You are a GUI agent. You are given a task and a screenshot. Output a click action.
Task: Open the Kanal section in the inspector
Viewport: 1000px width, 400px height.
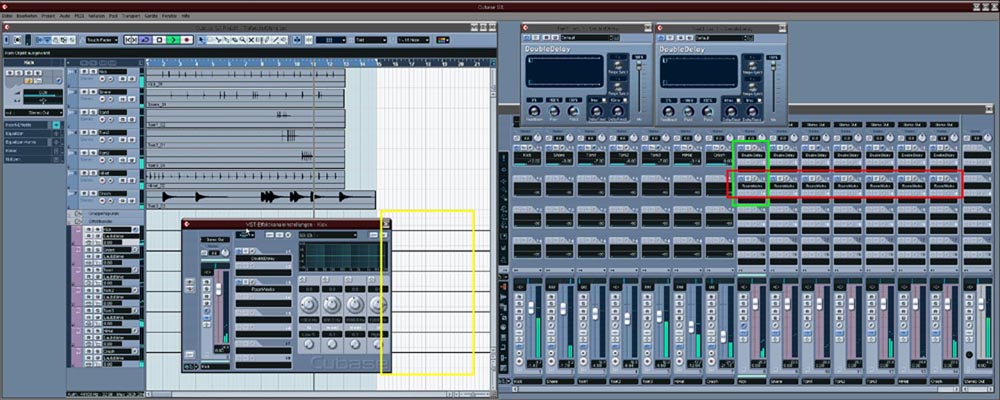point(34,151)
